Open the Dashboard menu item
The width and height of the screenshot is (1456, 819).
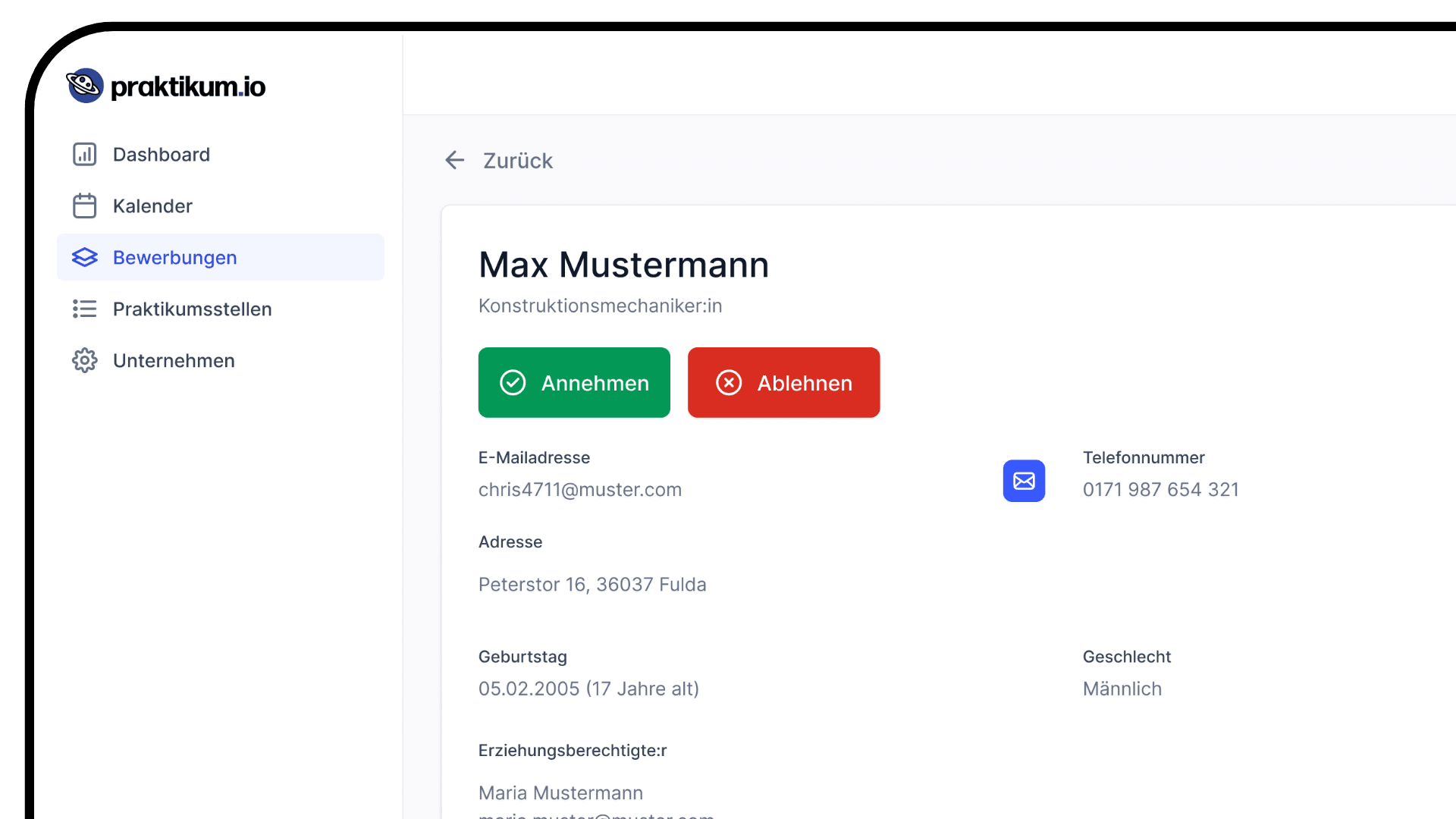pos(161,155)
